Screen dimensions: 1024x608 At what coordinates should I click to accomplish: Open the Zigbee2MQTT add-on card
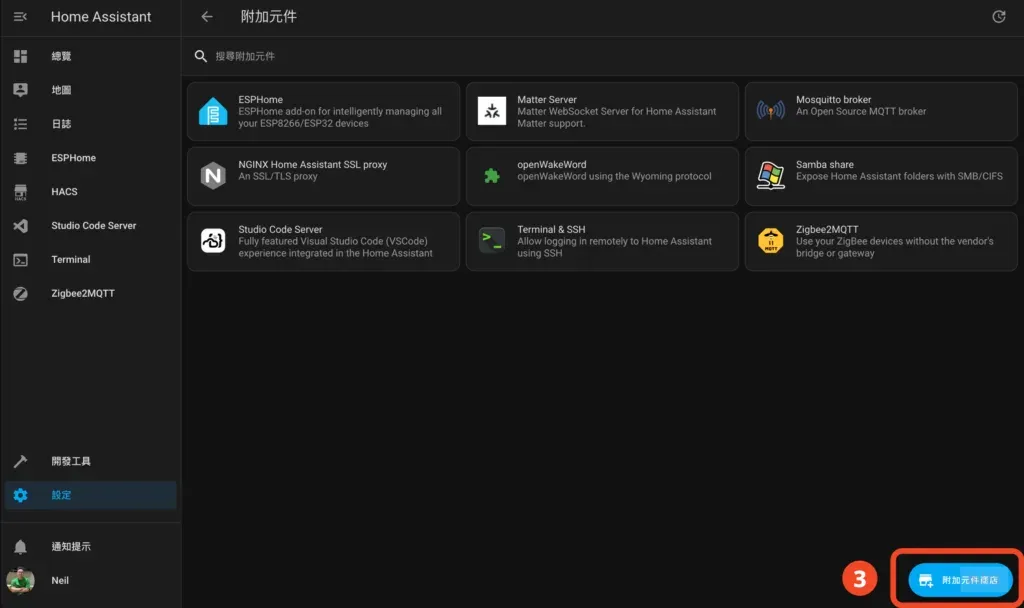pyautogui.click(x=881, y=241)
